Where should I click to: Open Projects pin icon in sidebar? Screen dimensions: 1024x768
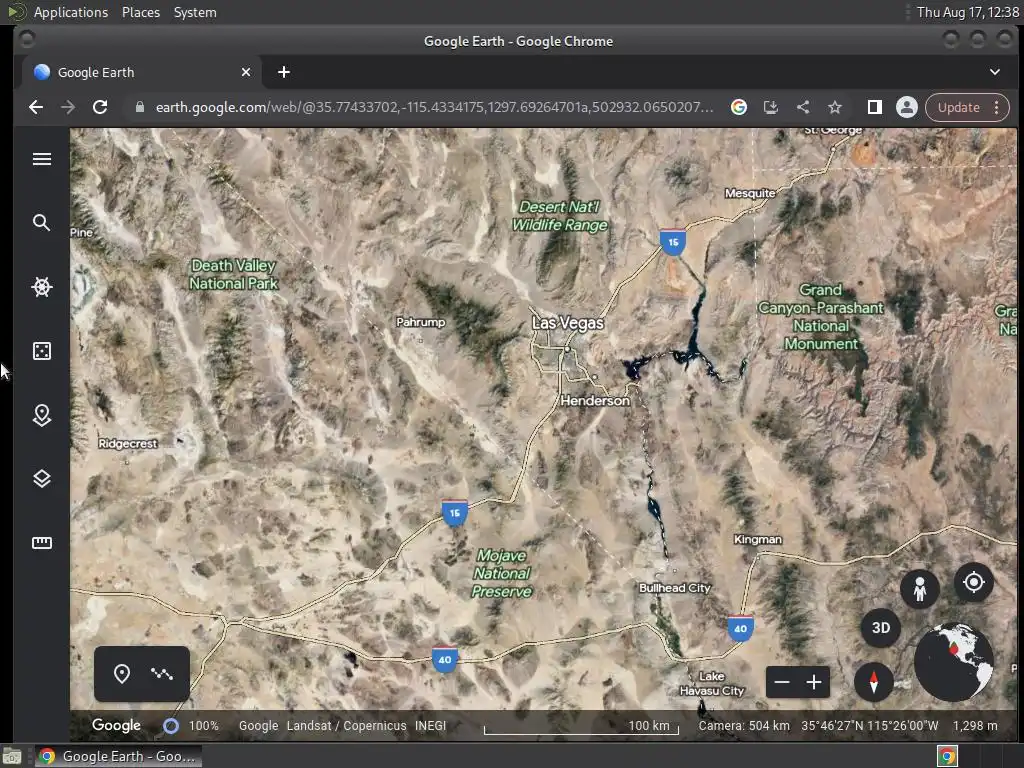click(x=42, y=415)
